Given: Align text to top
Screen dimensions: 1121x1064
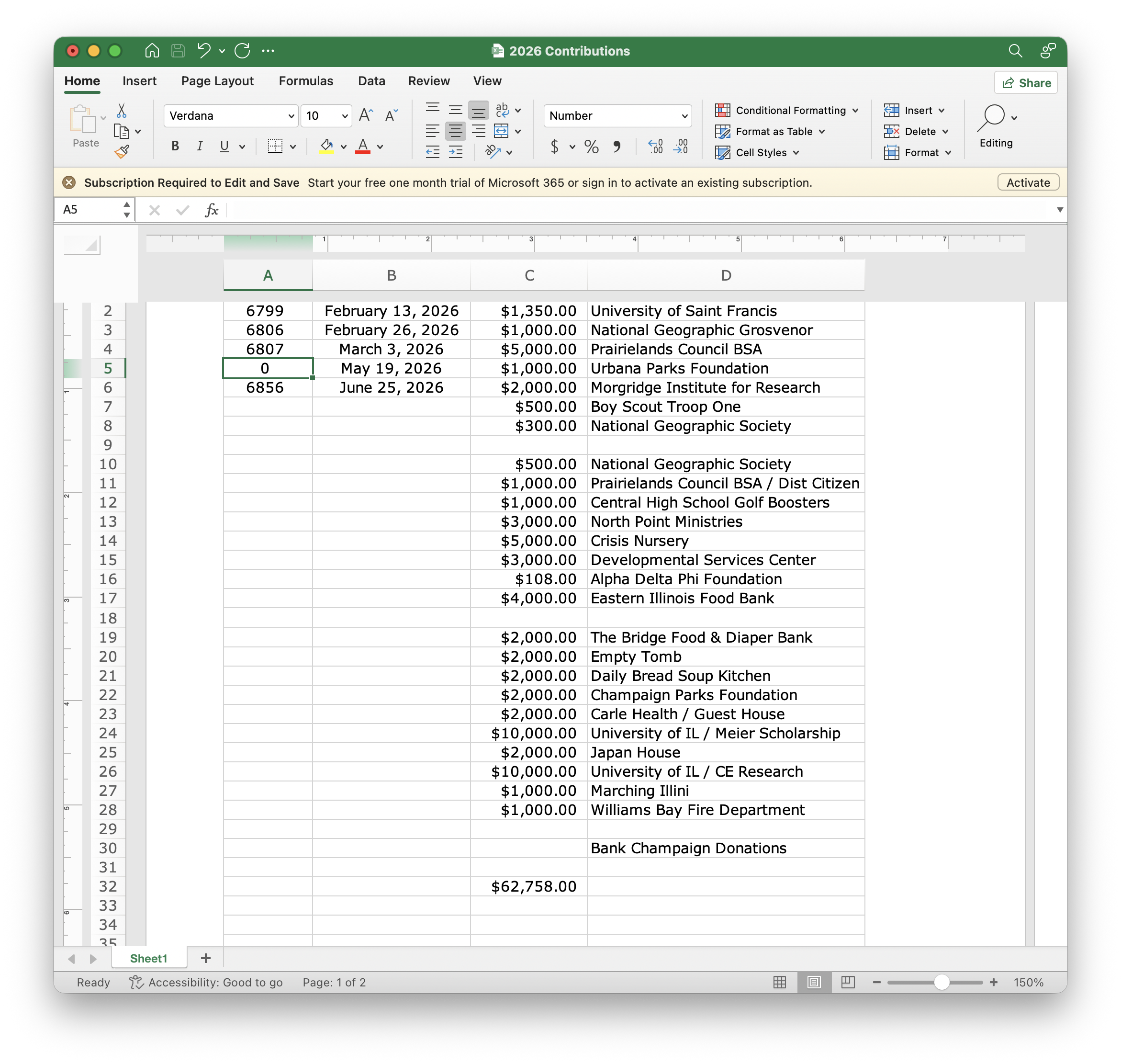Looking at the screenshot, I should pos(433,109).
